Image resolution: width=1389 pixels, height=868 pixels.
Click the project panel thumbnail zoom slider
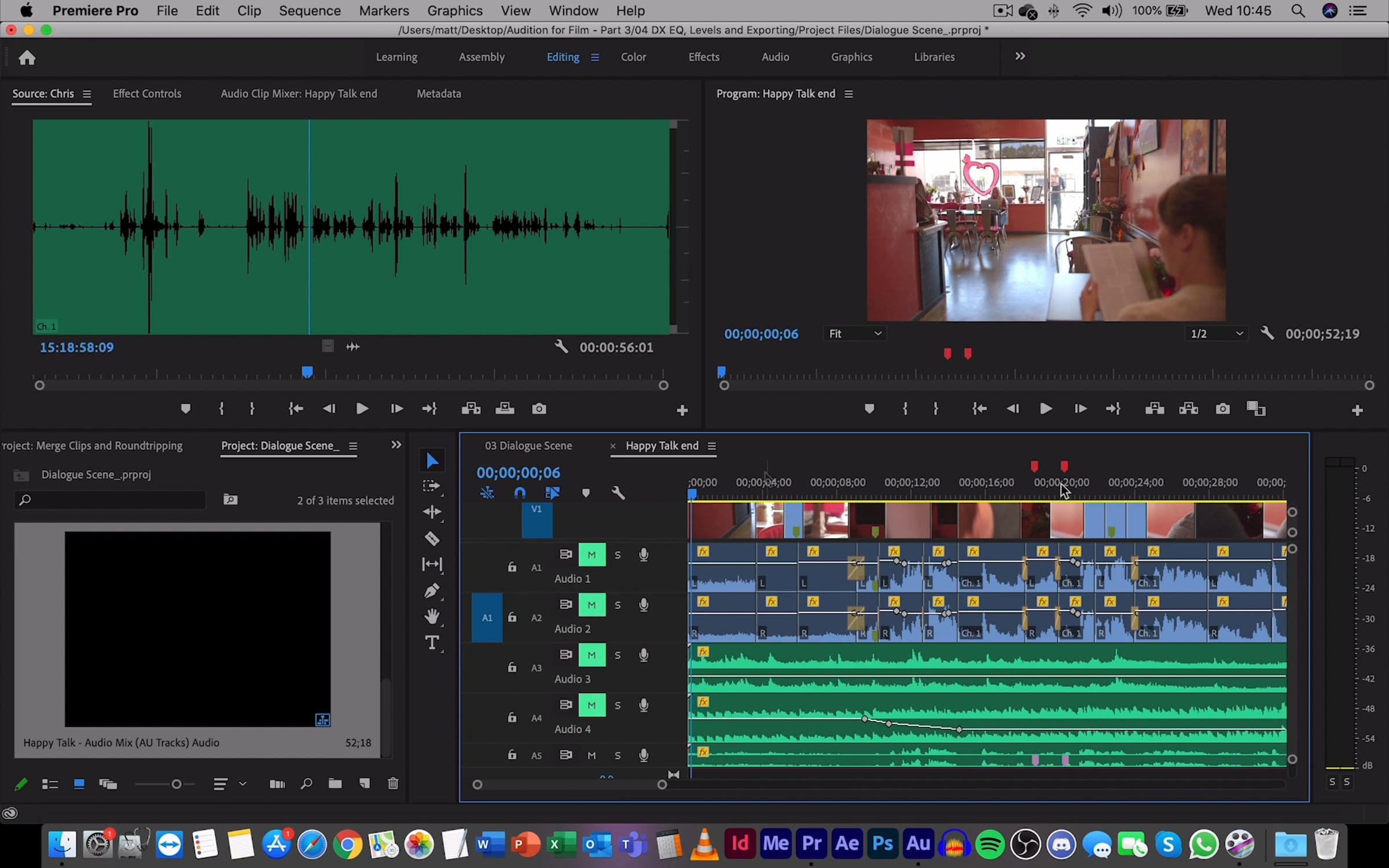pyautogui.click(x=176, y=784)
